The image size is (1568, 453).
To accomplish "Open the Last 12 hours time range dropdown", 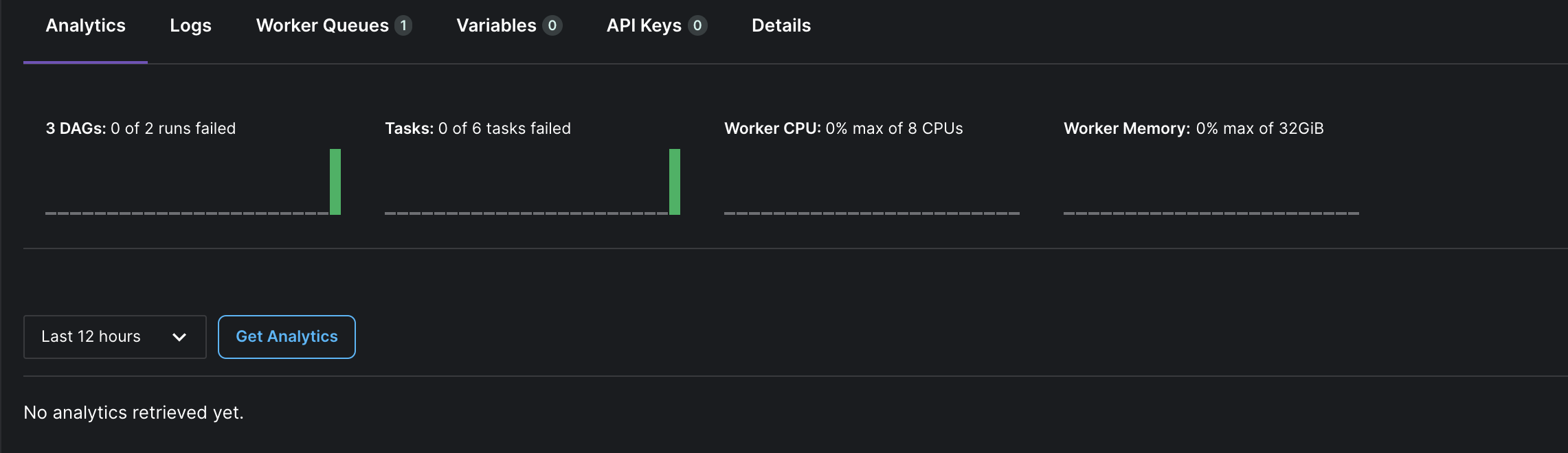I will point(114,336).
